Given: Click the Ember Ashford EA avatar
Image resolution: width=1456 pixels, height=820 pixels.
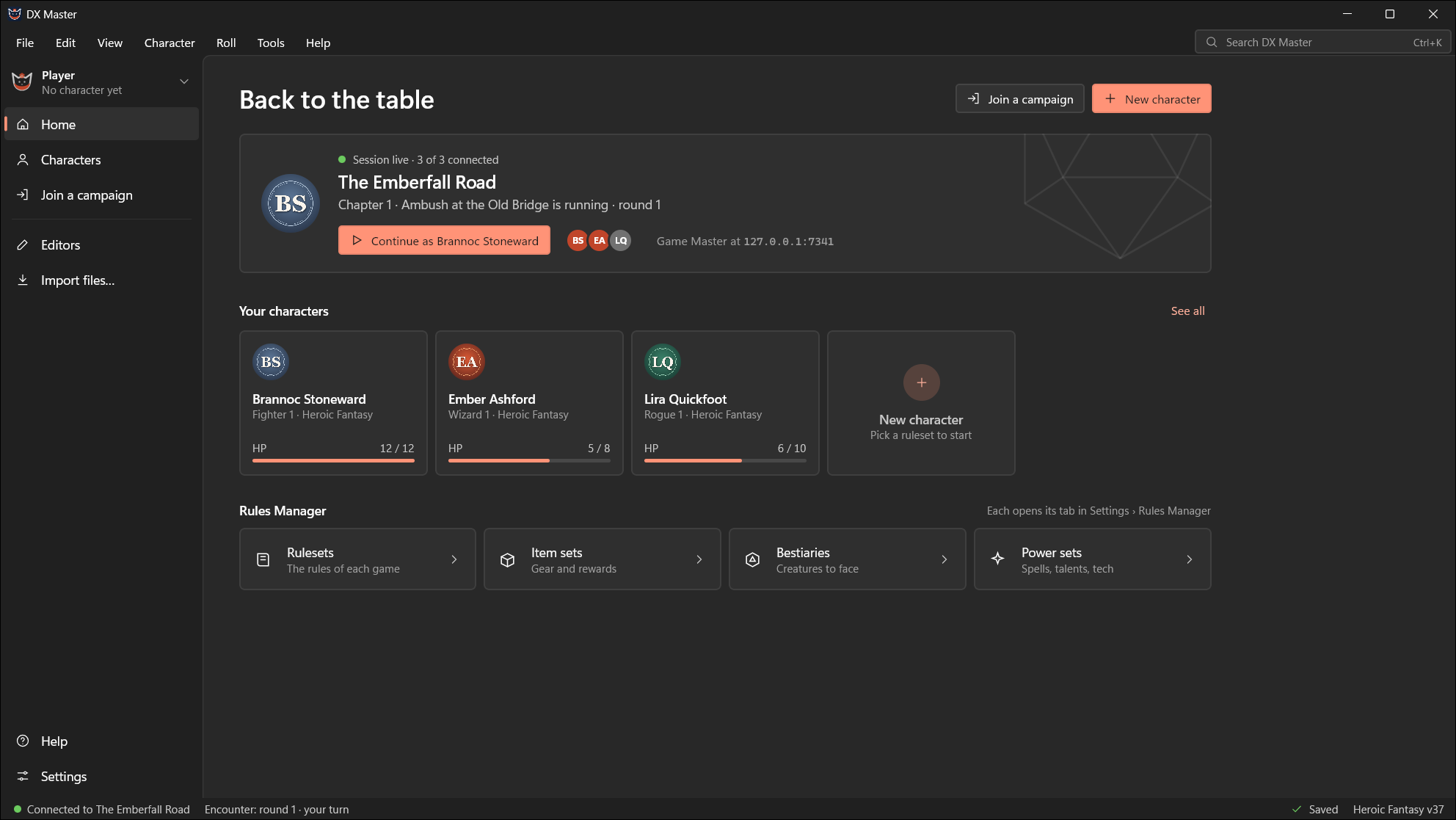Looking at the screenshot, I should (467, 361).
